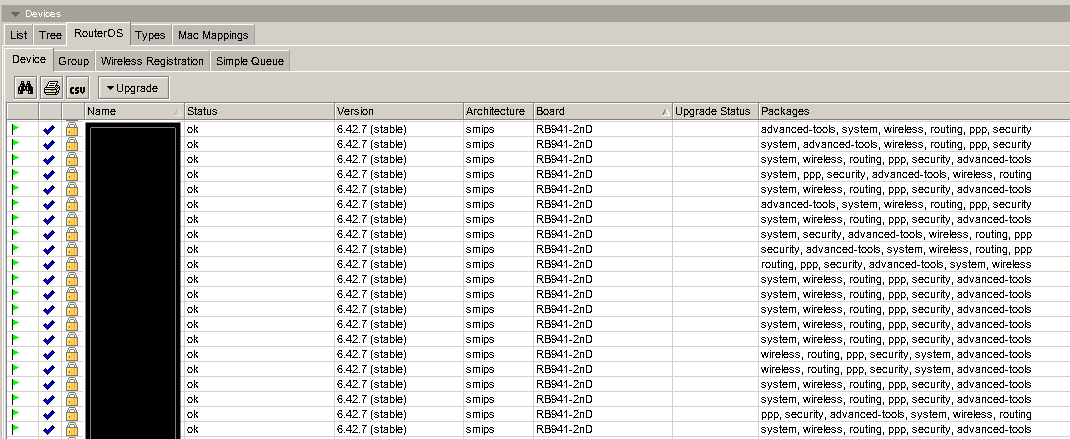Click green flag in row 'routing, ppp, security, advanced-tools, system, wireless'
Image resolution: width=1070 pixels, height=439 pixels.
16,264
